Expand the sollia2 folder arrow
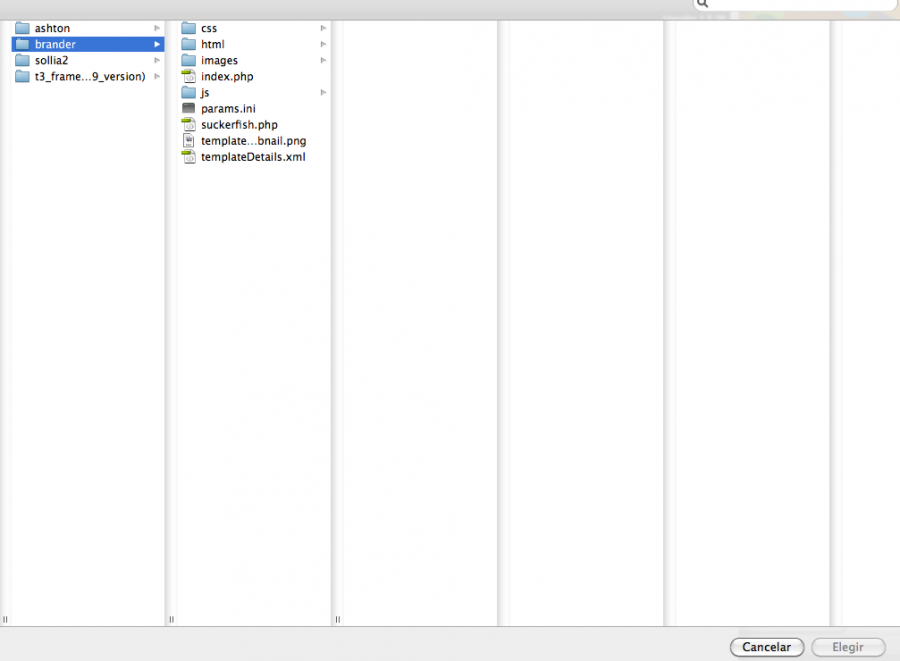Image resolution: width=900 pixels, height=661 pixels. tap(157, 60)
